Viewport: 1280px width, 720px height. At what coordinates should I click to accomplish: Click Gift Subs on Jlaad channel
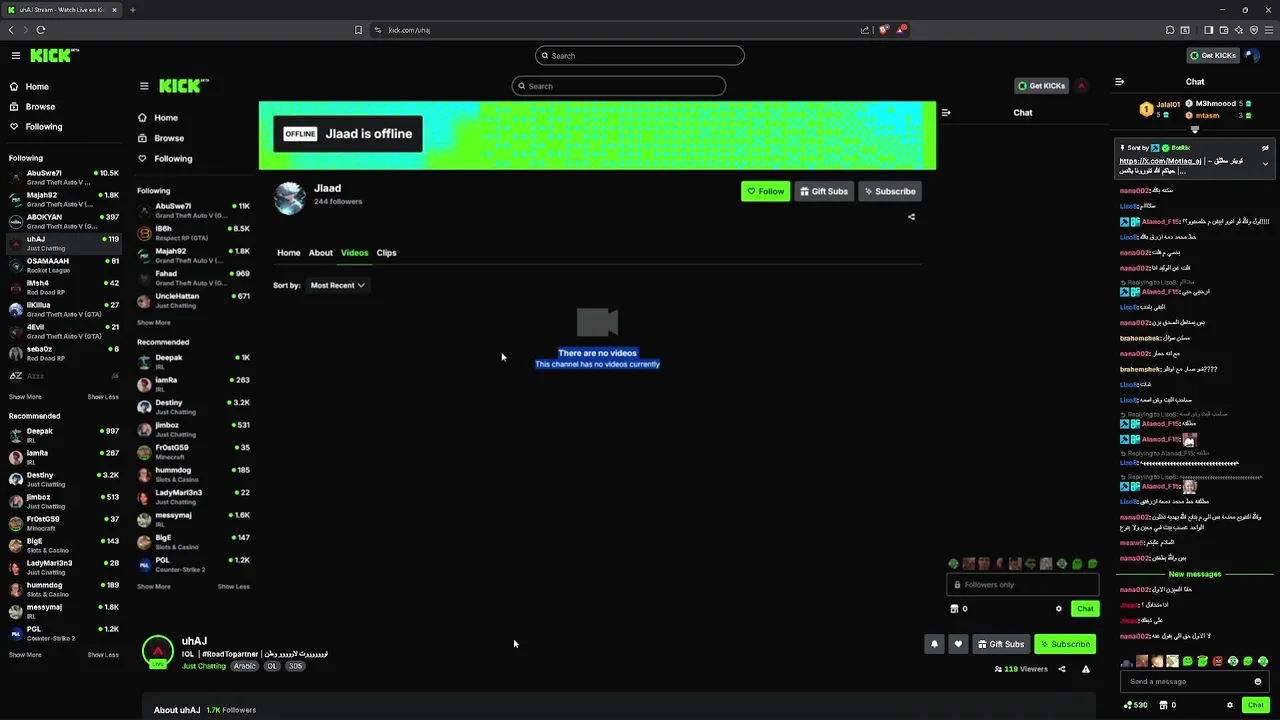[824, 192]
